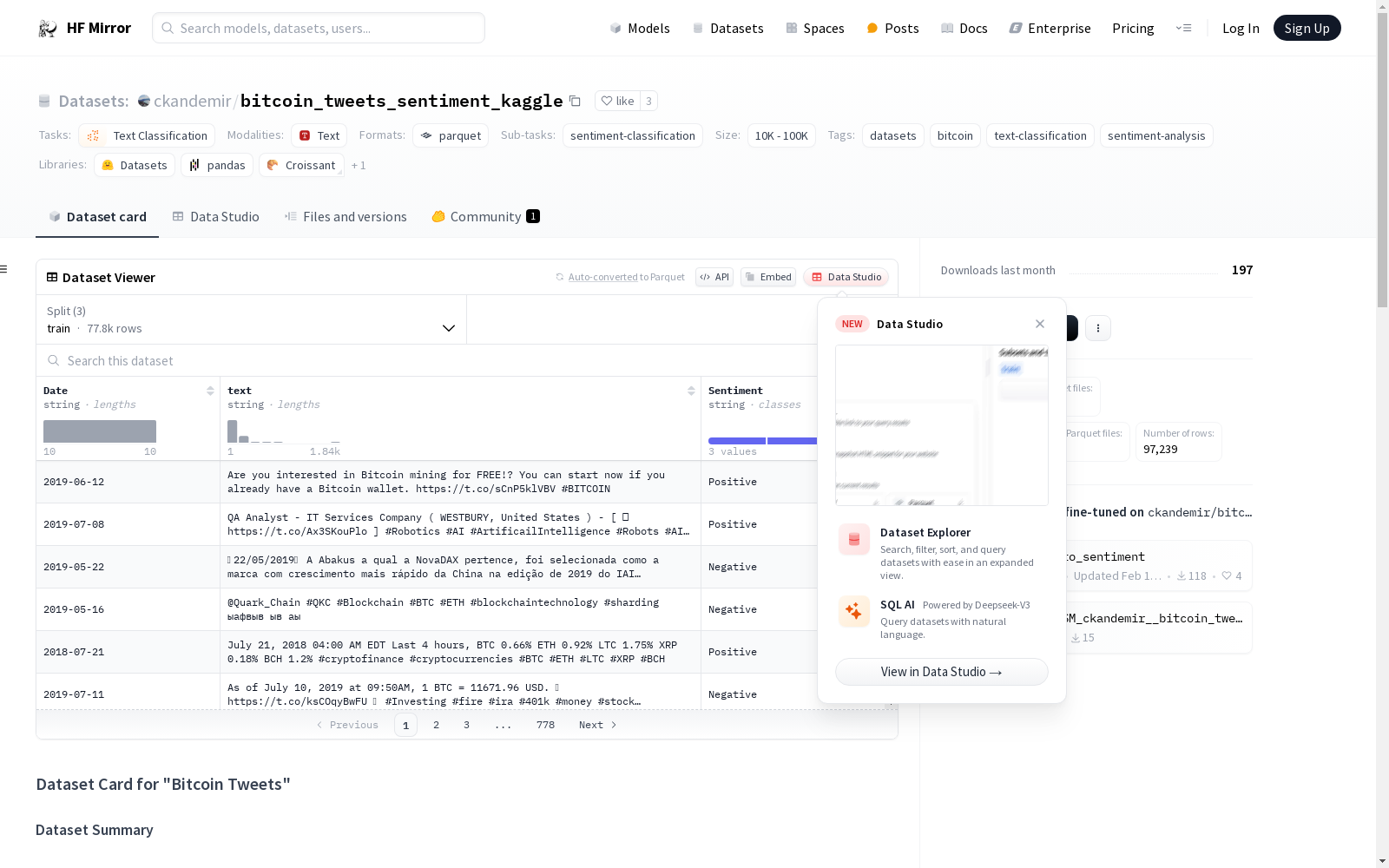The width and height of the screenshot is (1389, 868).
Task: Open the Files and versions tab
Action: point(346,216)
